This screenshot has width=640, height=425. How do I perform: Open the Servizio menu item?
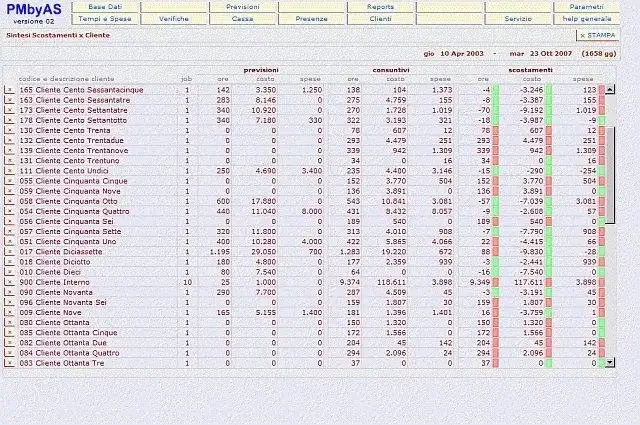pyautogui.click(x=518, y=19)
